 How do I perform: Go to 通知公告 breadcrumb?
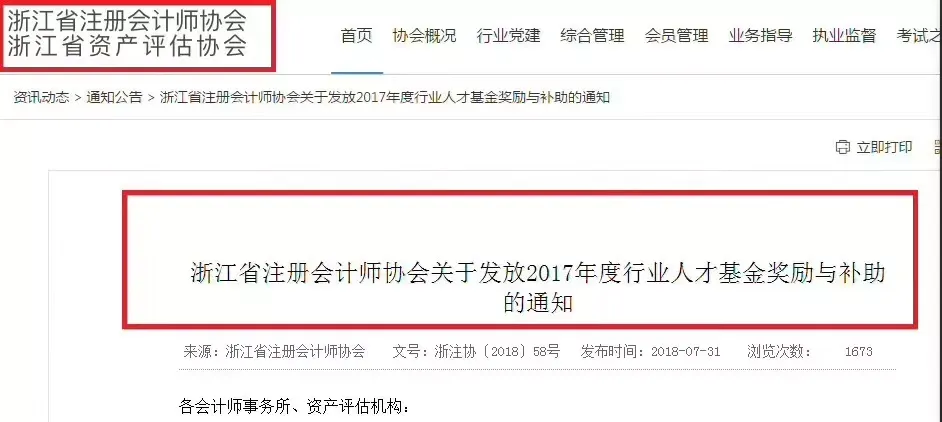(x=114, y=97)
